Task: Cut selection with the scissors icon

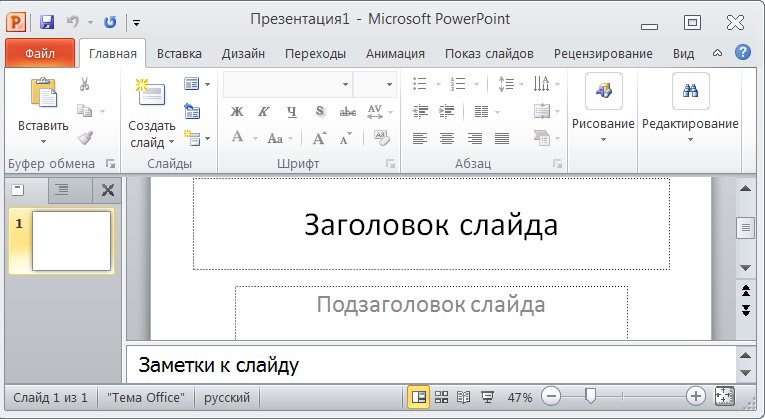Action: (x=84, y=84)
